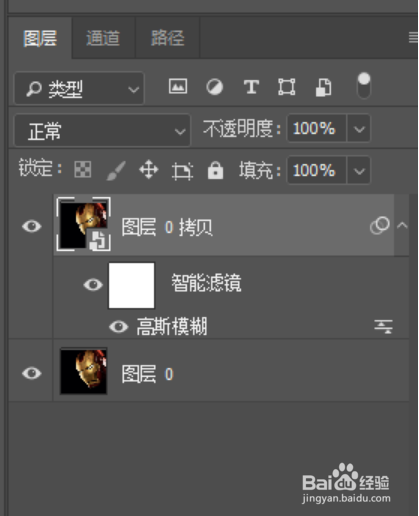The image size is (419, 516).
Task: Toggle 智能滤镜 visibility eye
Action: (93, 285)
